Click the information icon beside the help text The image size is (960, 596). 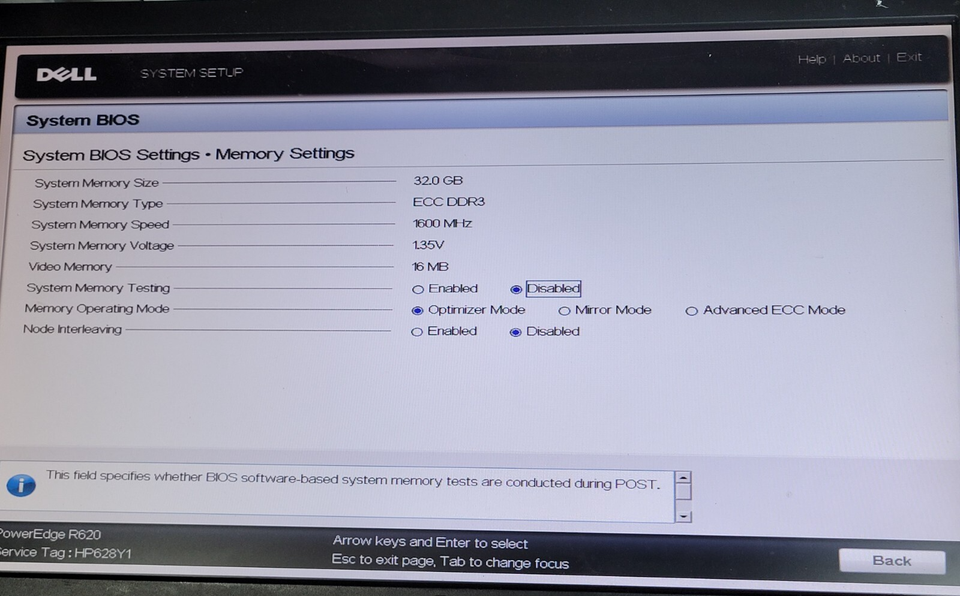(22, 486)
